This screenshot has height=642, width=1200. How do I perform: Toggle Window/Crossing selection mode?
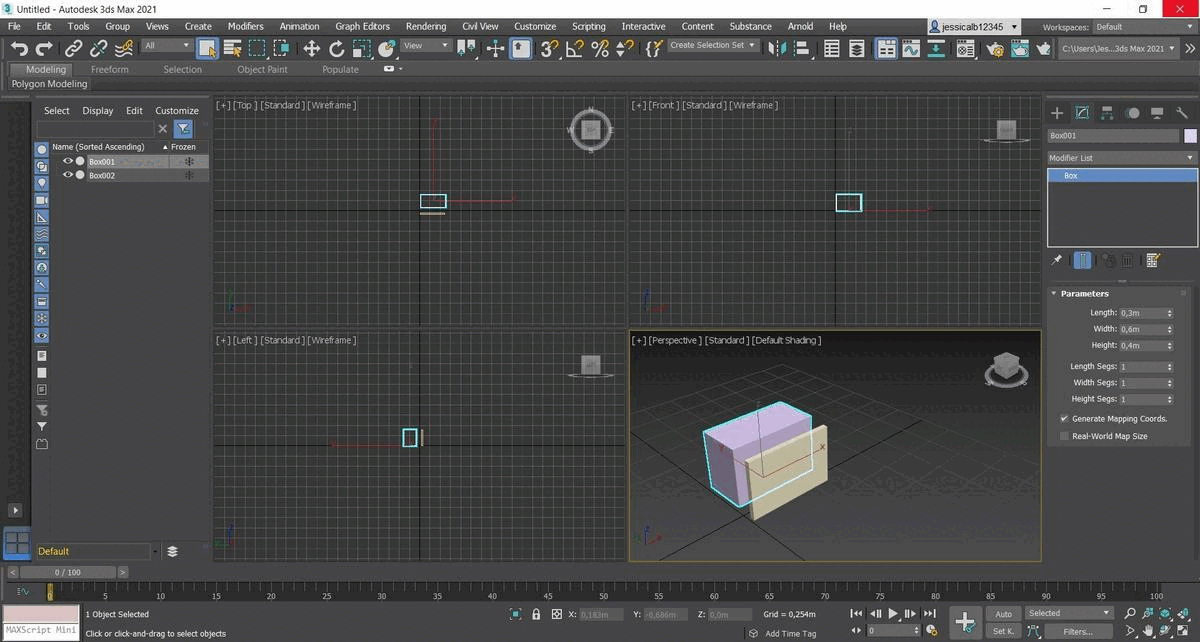coord(282,47)
